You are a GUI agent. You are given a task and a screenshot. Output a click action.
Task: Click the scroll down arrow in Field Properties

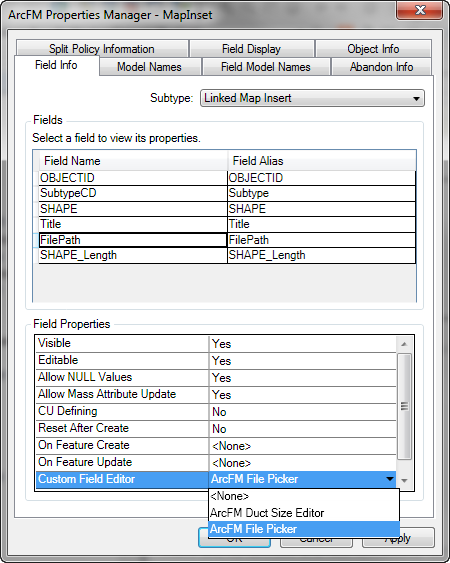click(404, 480)
